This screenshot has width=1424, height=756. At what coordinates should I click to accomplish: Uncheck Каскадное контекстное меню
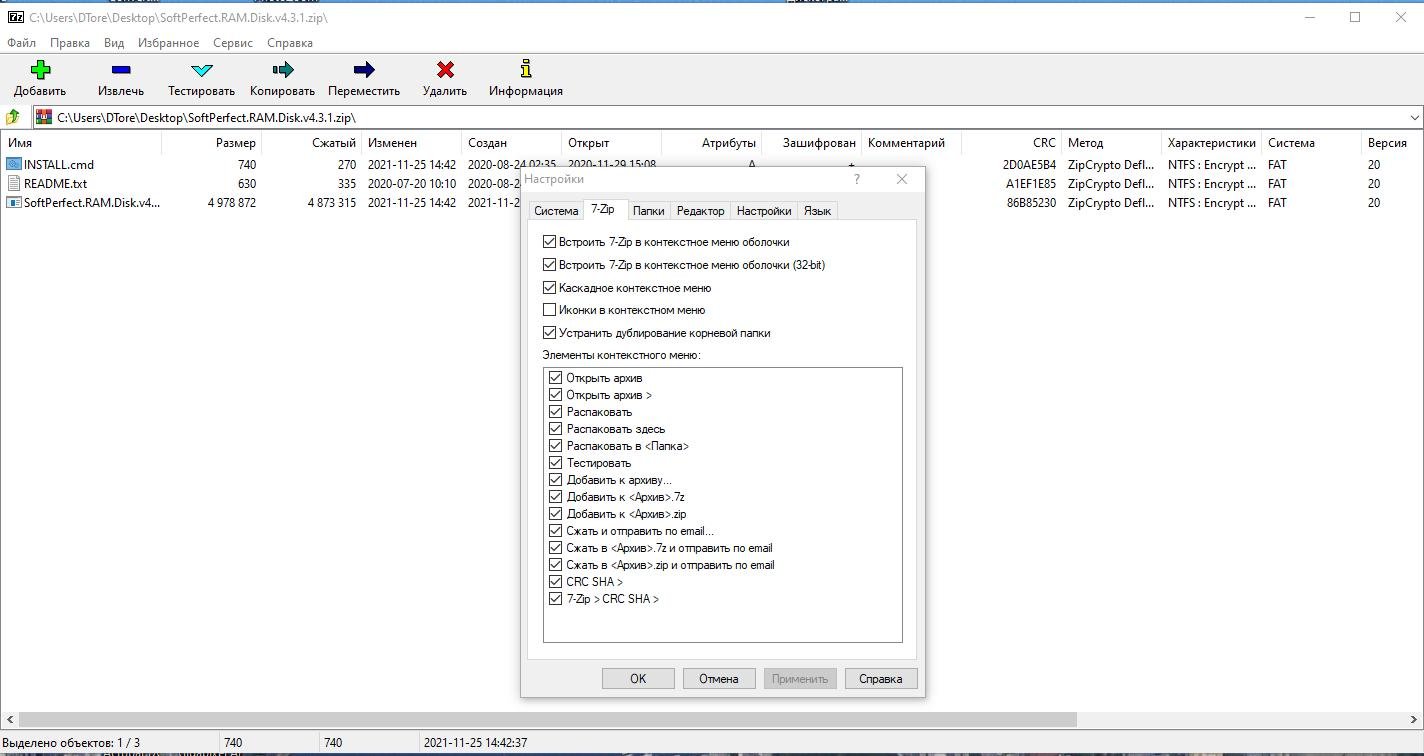[x=549, y=288]
